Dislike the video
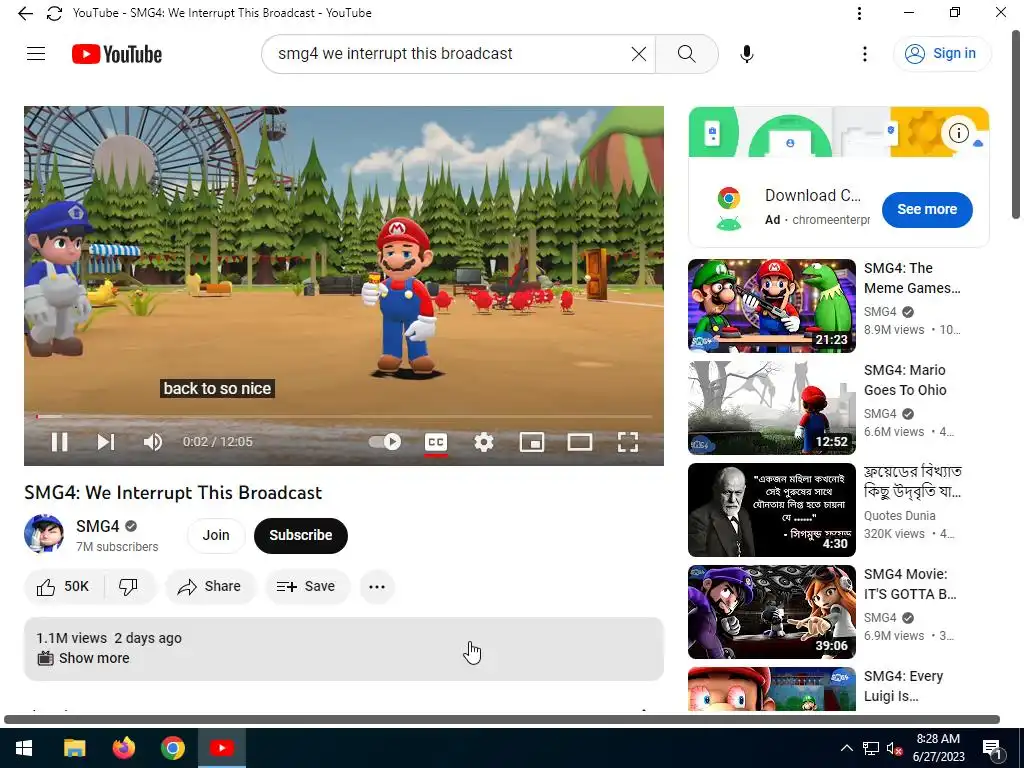Viewport: 1024px width, 768px height. point(129,586)
